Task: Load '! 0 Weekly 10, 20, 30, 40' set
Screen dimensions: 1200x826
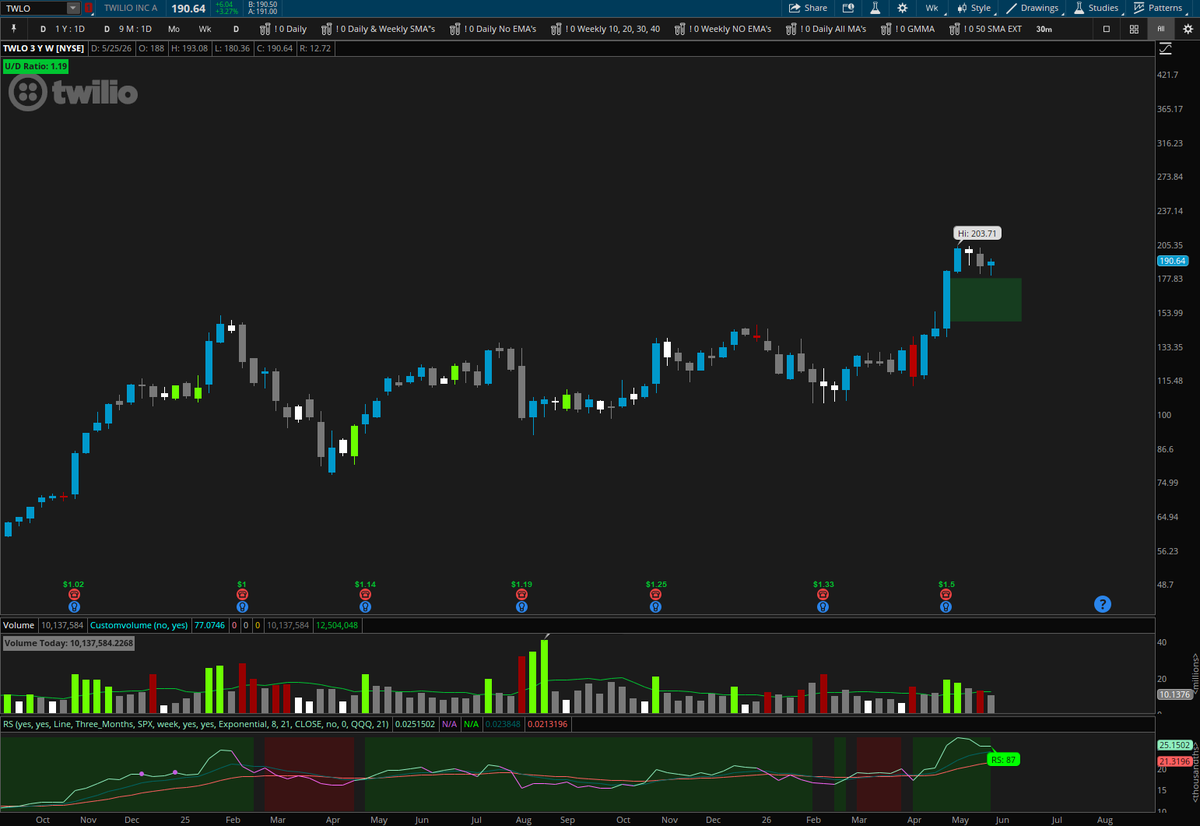Action: tap(606, 29)
